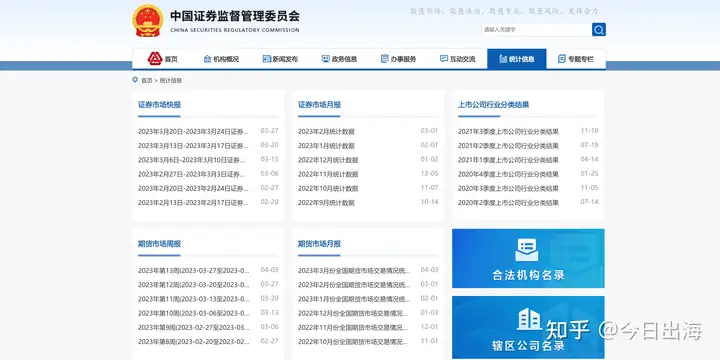Image resolution: width=720 pixels, height=360 pixels.
Task: Click 首页 in the breadcrumb trail
Action: tap(146, 80)
